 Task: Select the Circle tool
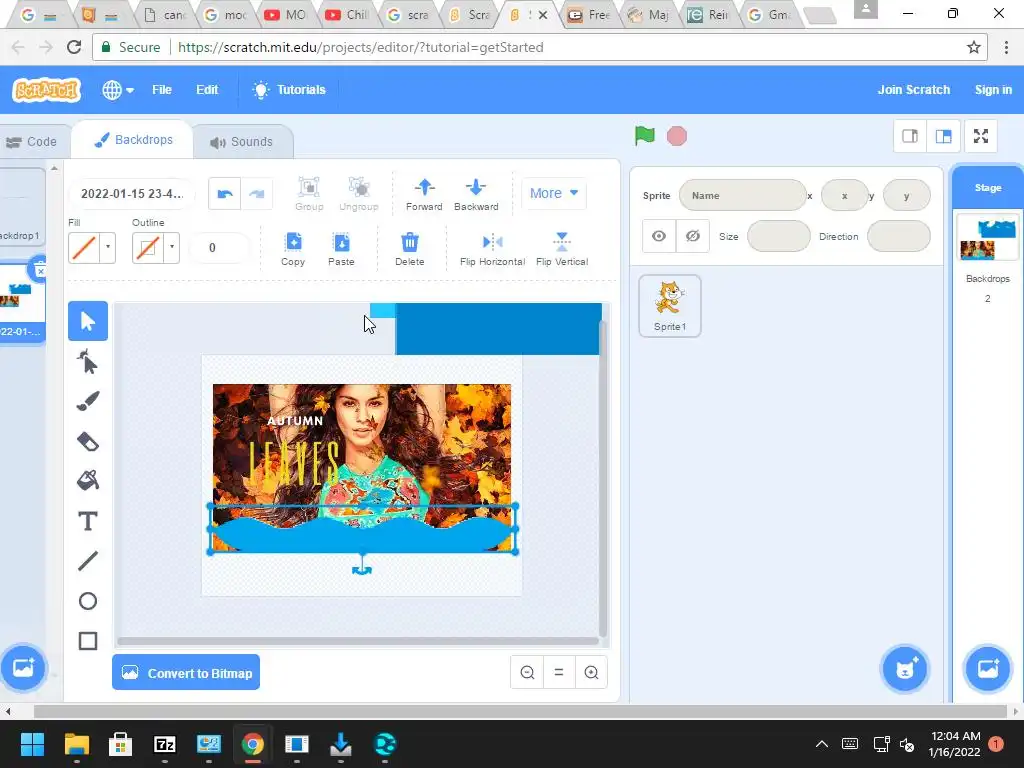pos(88,601)
